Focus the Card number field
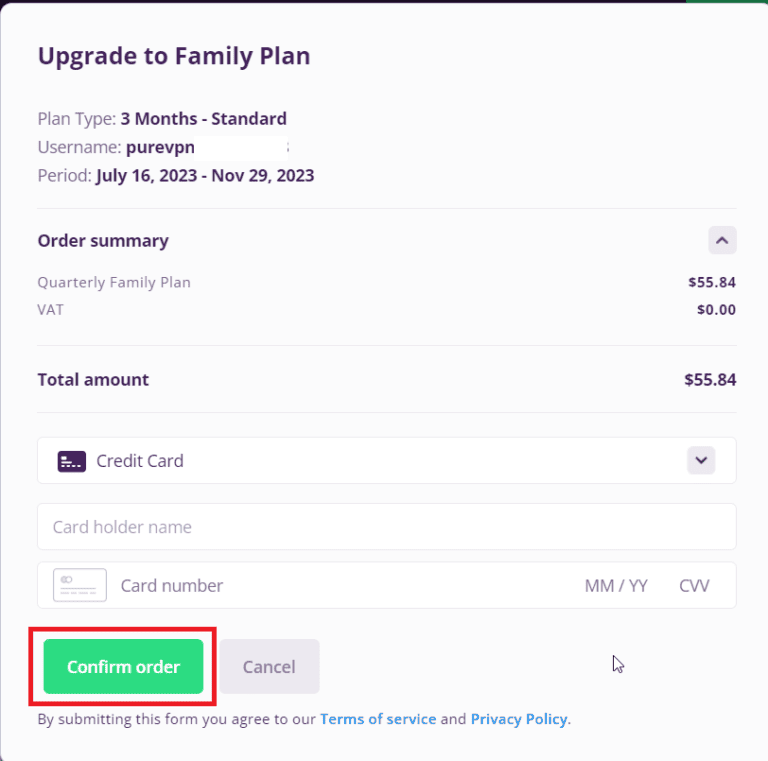768x761 pixels. tap(300, 585)
